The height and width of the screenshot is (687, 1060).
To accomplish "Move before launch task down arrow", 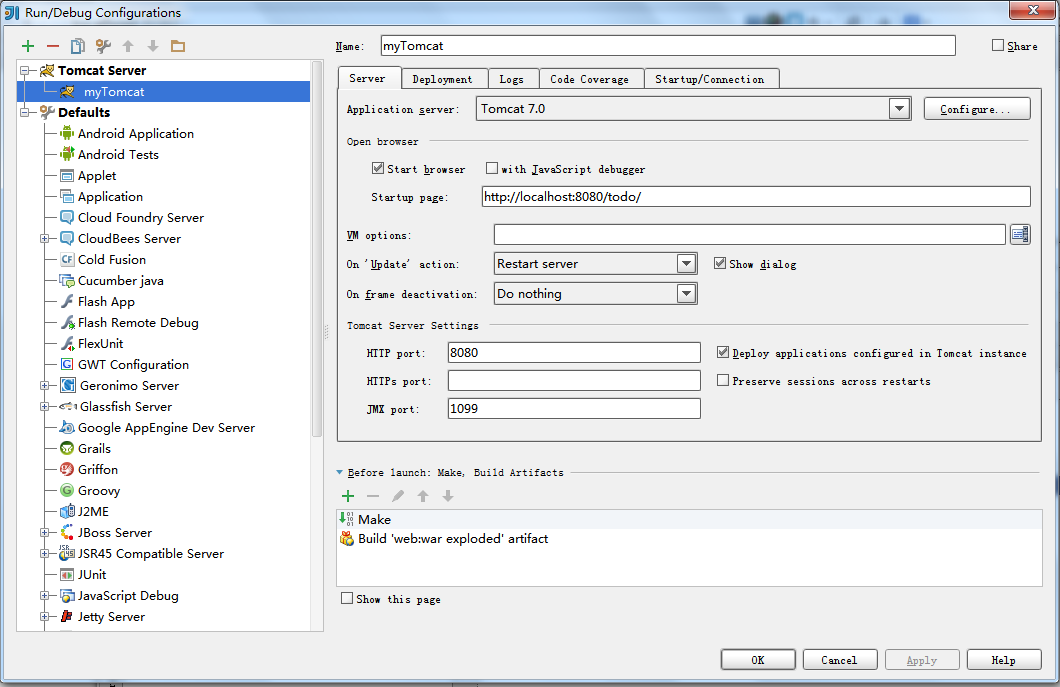I will click(x=448, y=496).
